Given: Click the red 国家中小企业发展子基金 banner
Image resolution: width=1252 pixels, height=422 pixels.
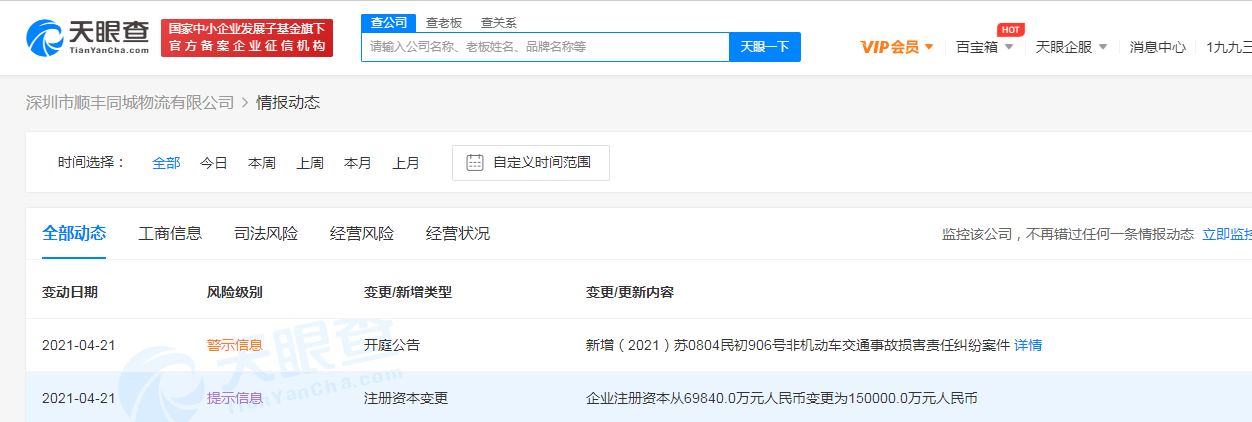Looking at the screenshot, I should [247, 38].
